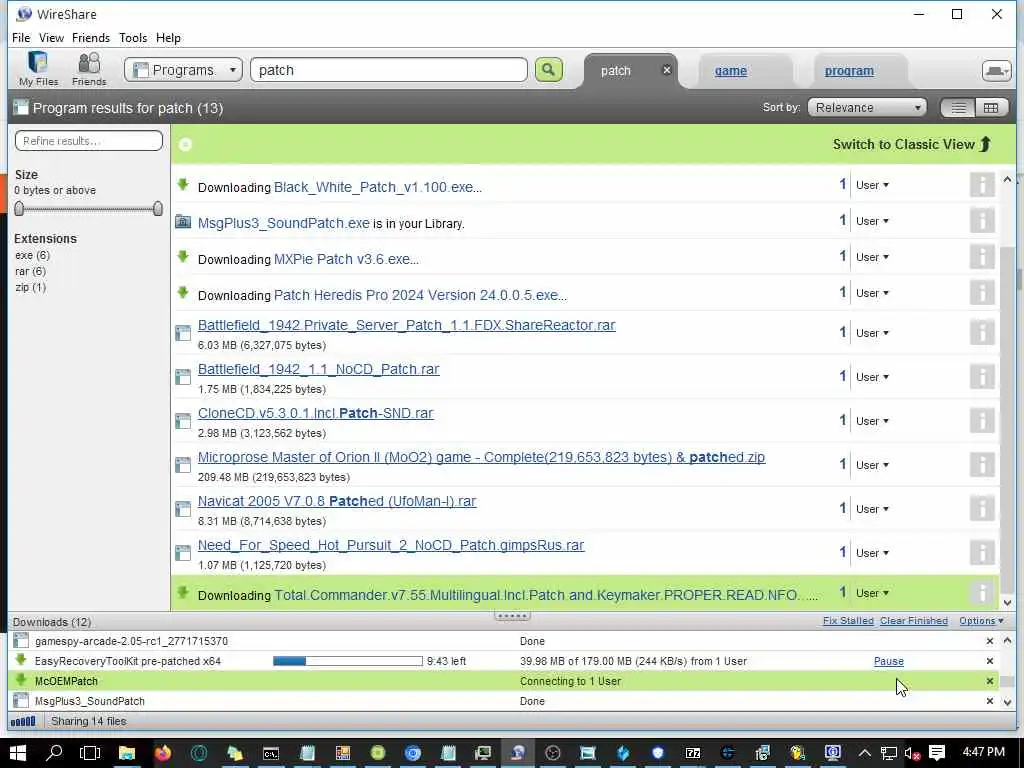This screenshot has height=768, width=1024.
Task: Open the Friends panel
Action: [x=89, y=69]
